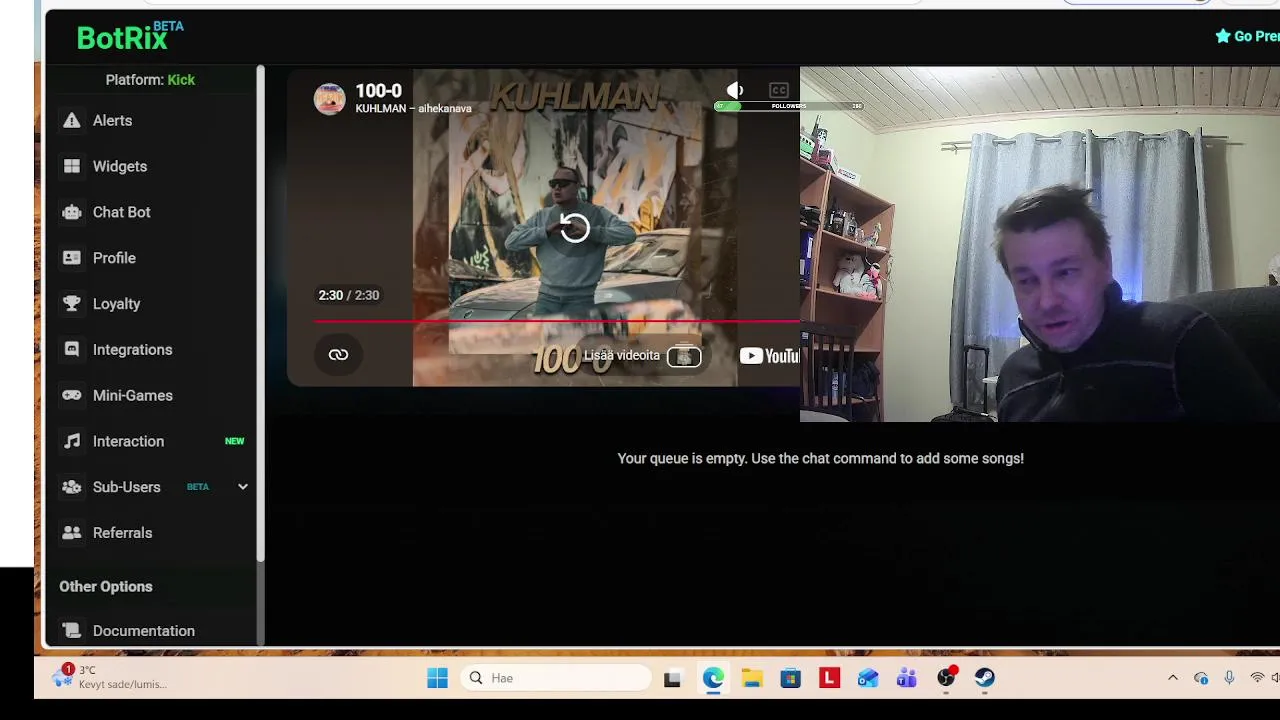This screenshot has height=720, width=1280.
Task: Open Microsoft Teams on taskbar
Action: pos(907,678)
